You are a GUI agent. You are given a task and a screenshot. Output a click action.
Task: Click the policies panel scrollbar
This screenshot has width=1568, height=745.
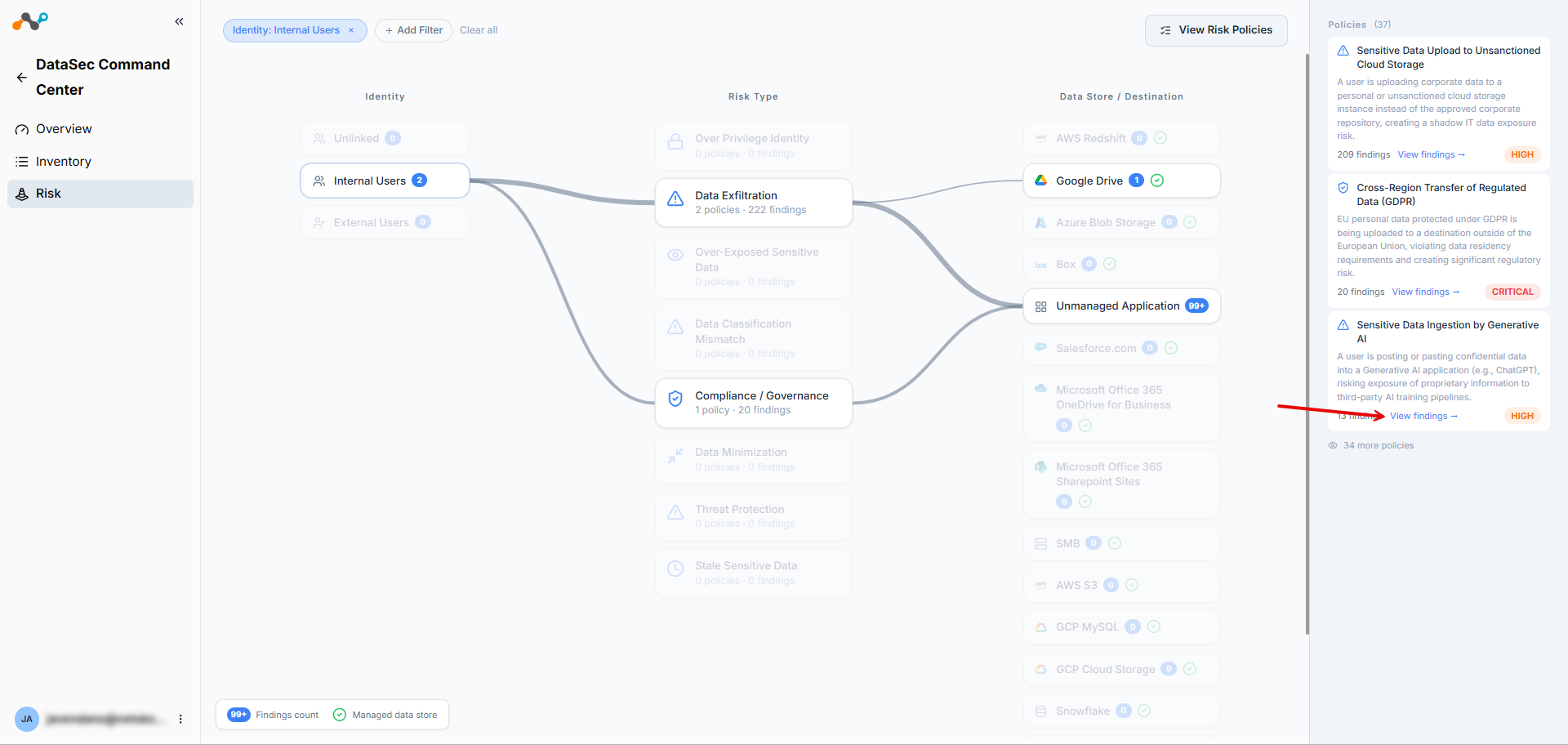(1307, 343)
